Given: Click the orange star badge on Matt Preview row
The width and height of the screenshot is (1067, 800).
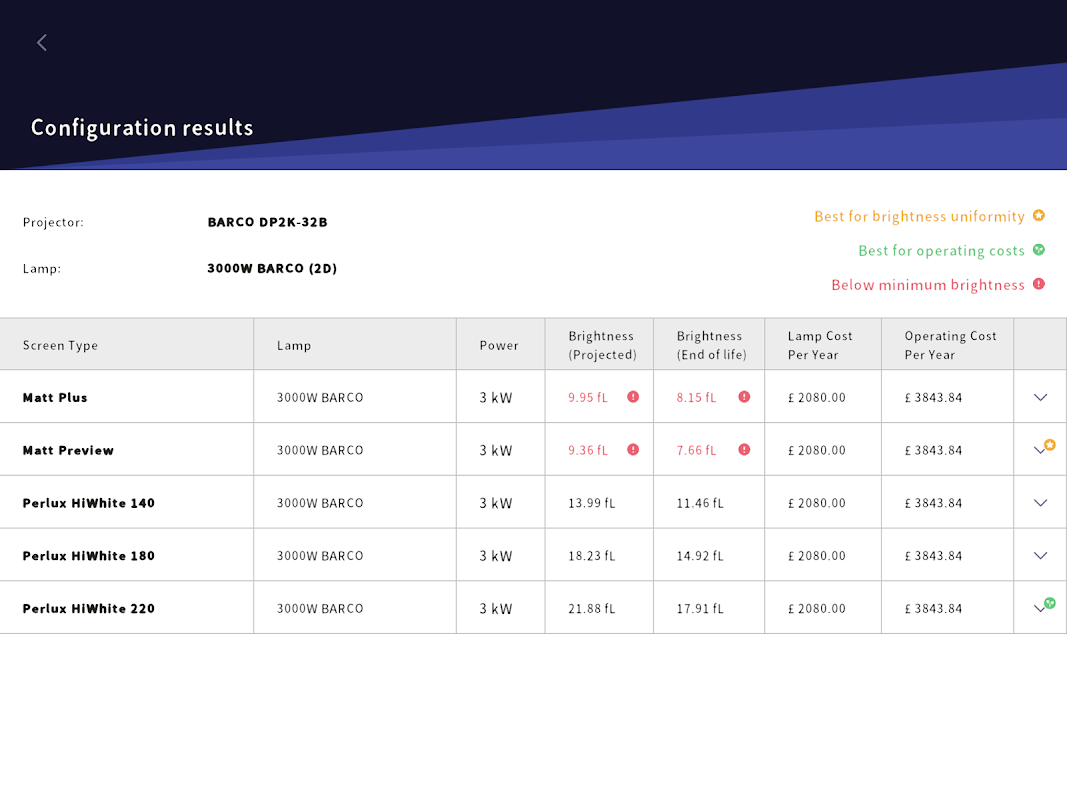Looking at the screenshot, I should click(x=1050, y=444).
